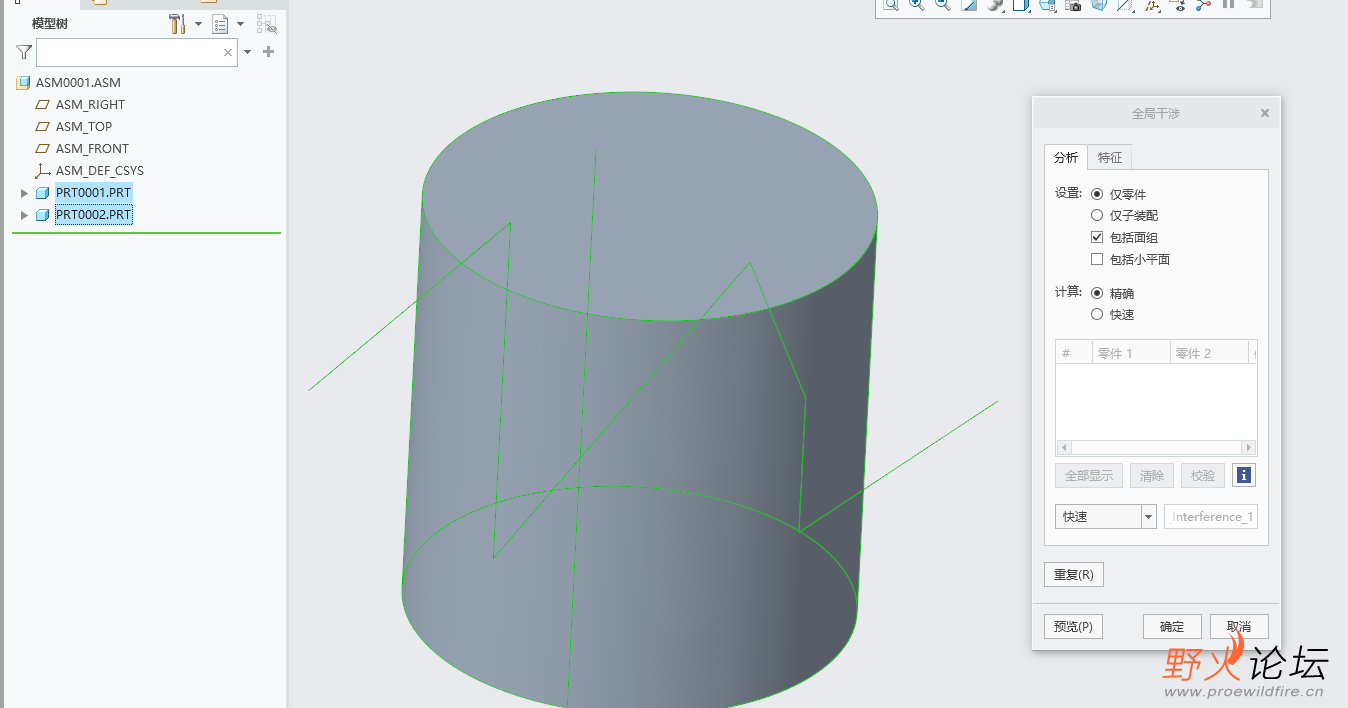Click the 零件 2 column header

pos(1209,353)
